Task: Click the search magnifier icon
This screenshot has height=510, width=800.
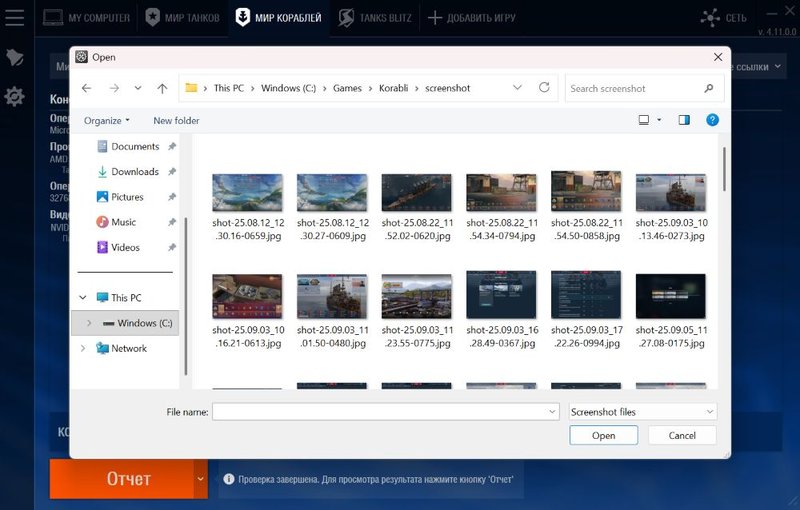Action: tap(709, 88)
